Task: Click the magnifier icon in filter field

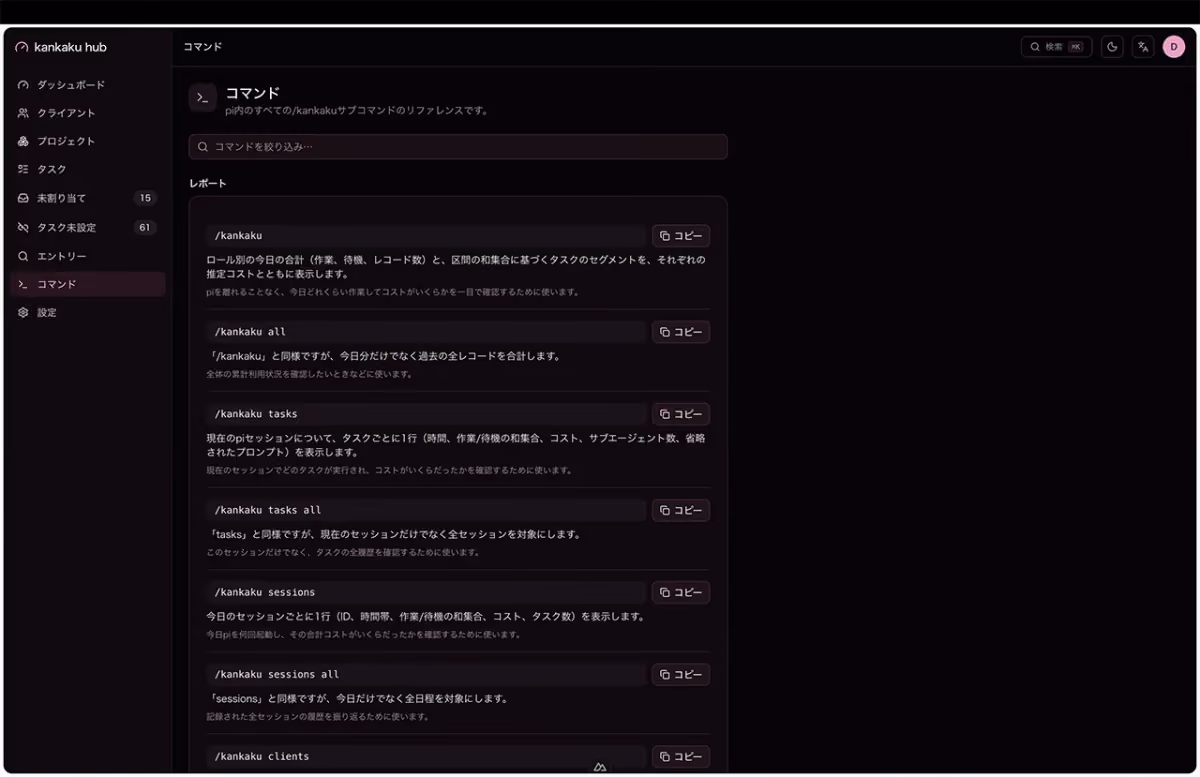Action: tap(204, 147)
